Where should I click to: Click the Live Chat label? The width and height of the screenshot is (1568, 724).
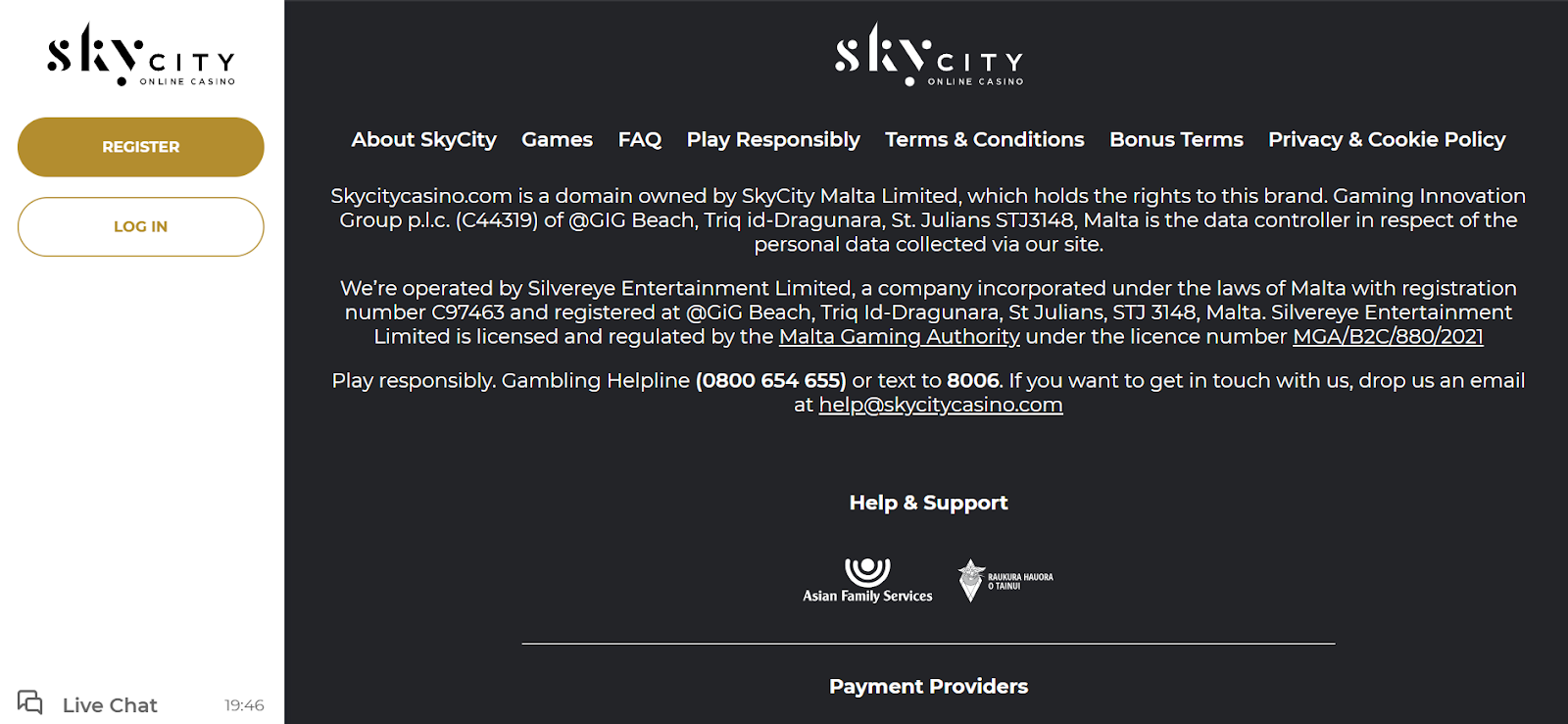[110, 705]
